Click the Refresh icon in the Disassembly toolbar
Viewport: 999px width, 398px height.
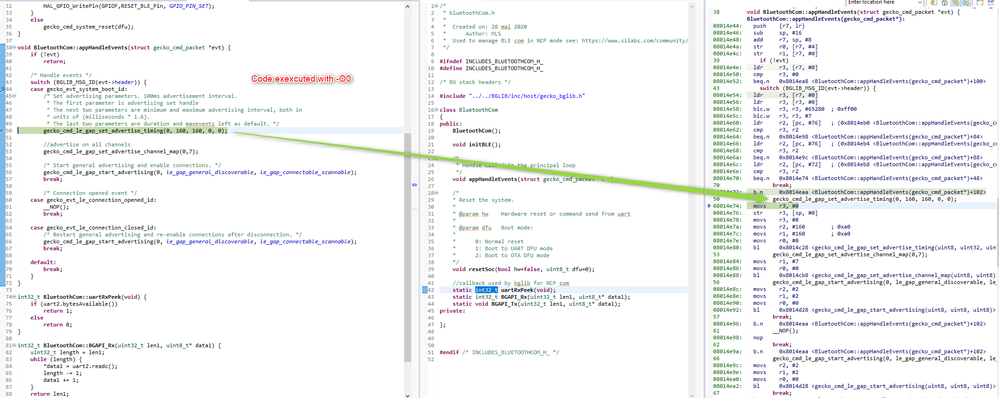tap(933, 3)
